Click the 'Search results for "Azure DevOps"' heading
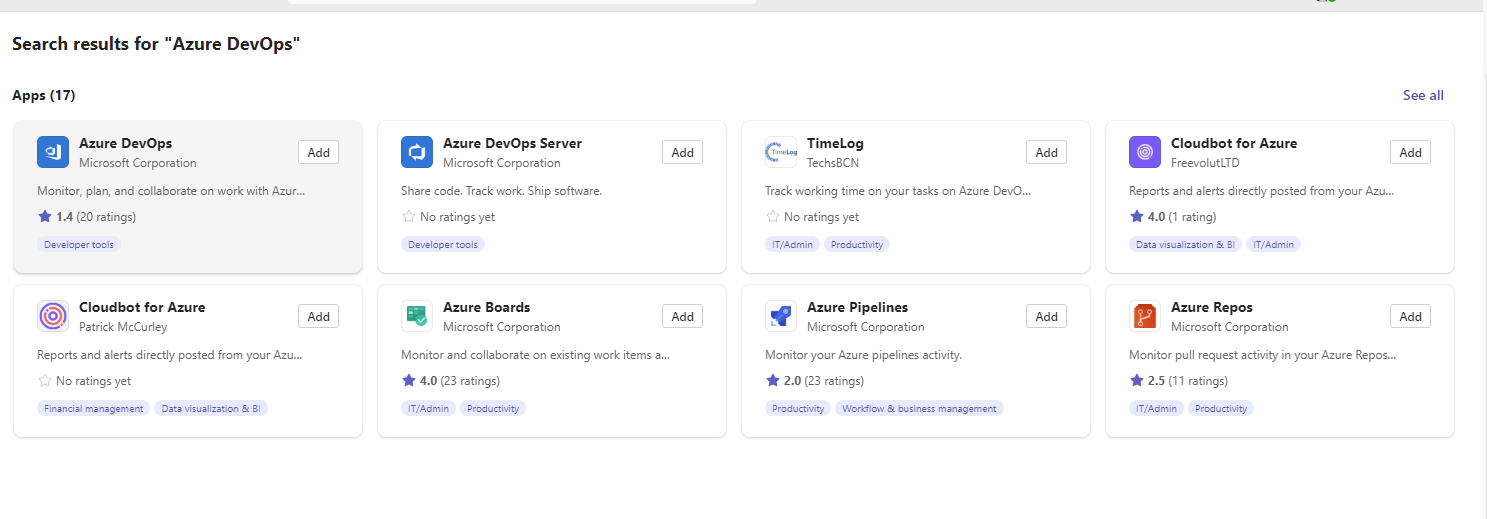 [157, 44]
